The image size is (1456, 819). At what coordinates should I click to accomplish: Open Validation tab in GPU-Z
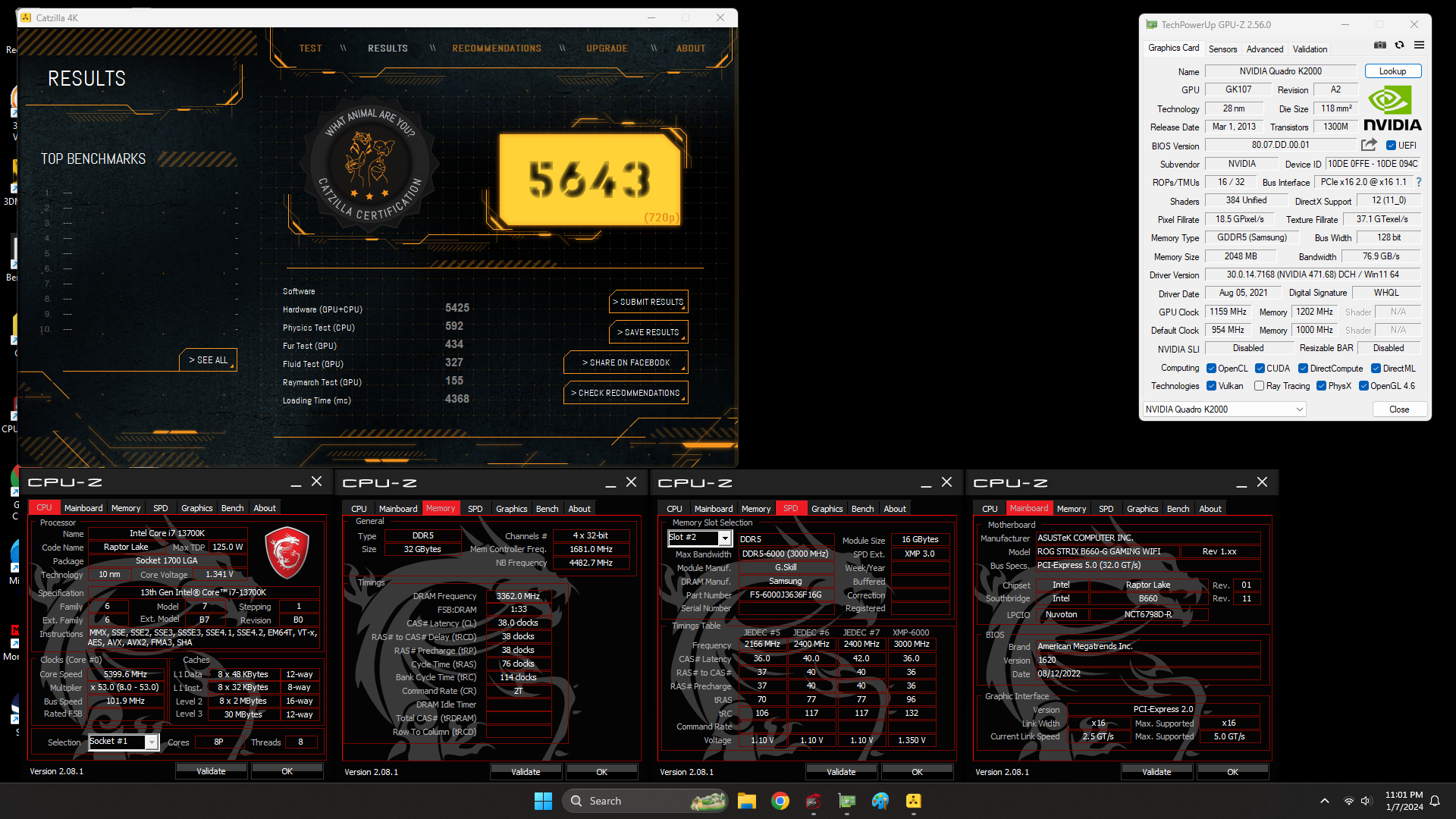[1310, 49]
